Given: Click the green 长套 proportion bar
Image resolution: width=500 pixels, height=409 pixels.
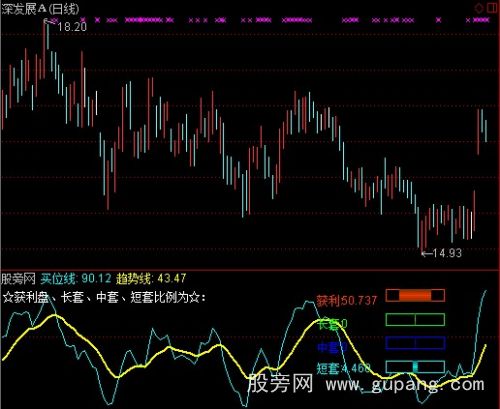Looking at the screenshot, I should (x=415, y=319).
